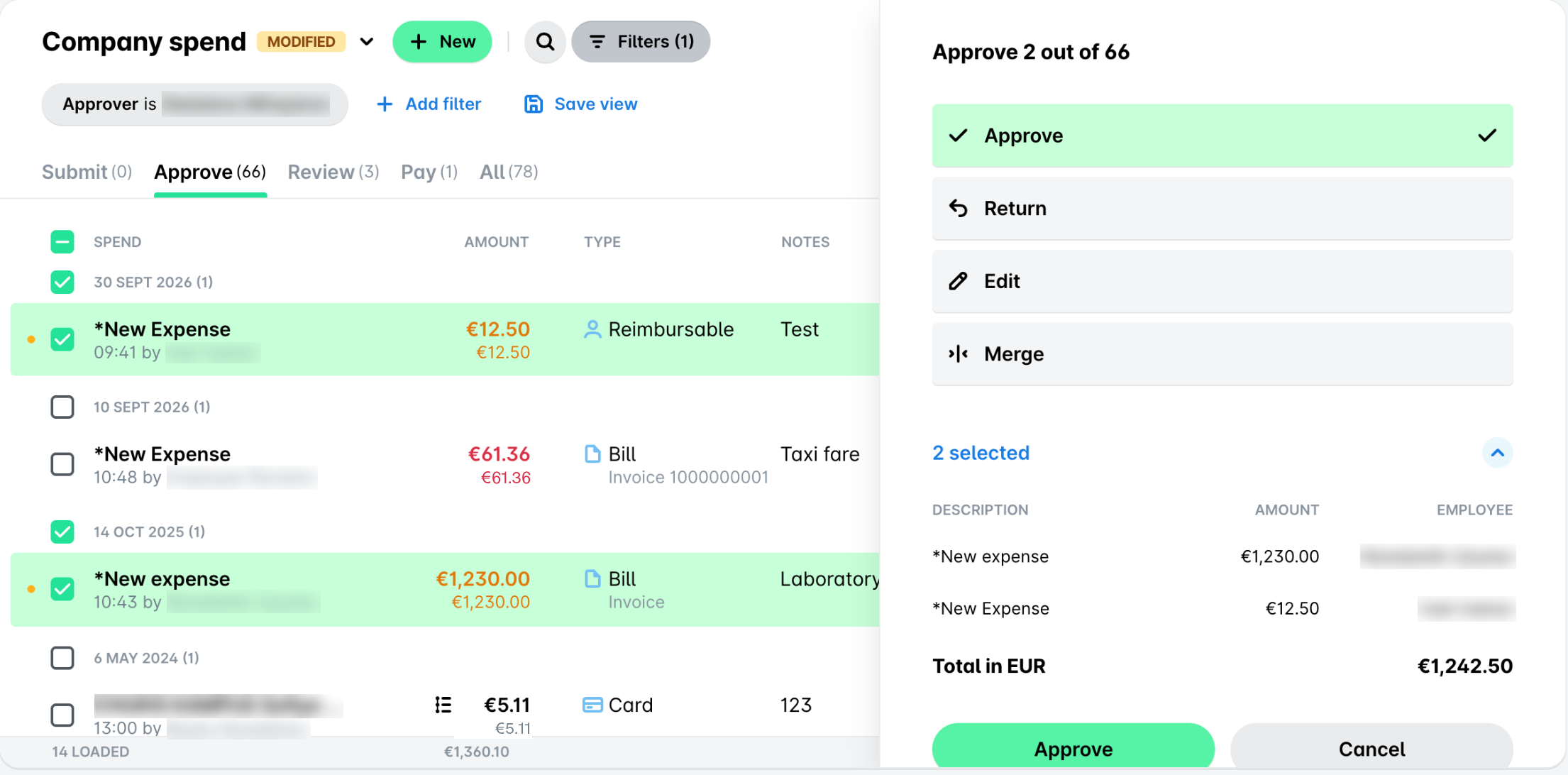Click the MODIFIED badge
The image size is (1568, 775).
(302, 42)
